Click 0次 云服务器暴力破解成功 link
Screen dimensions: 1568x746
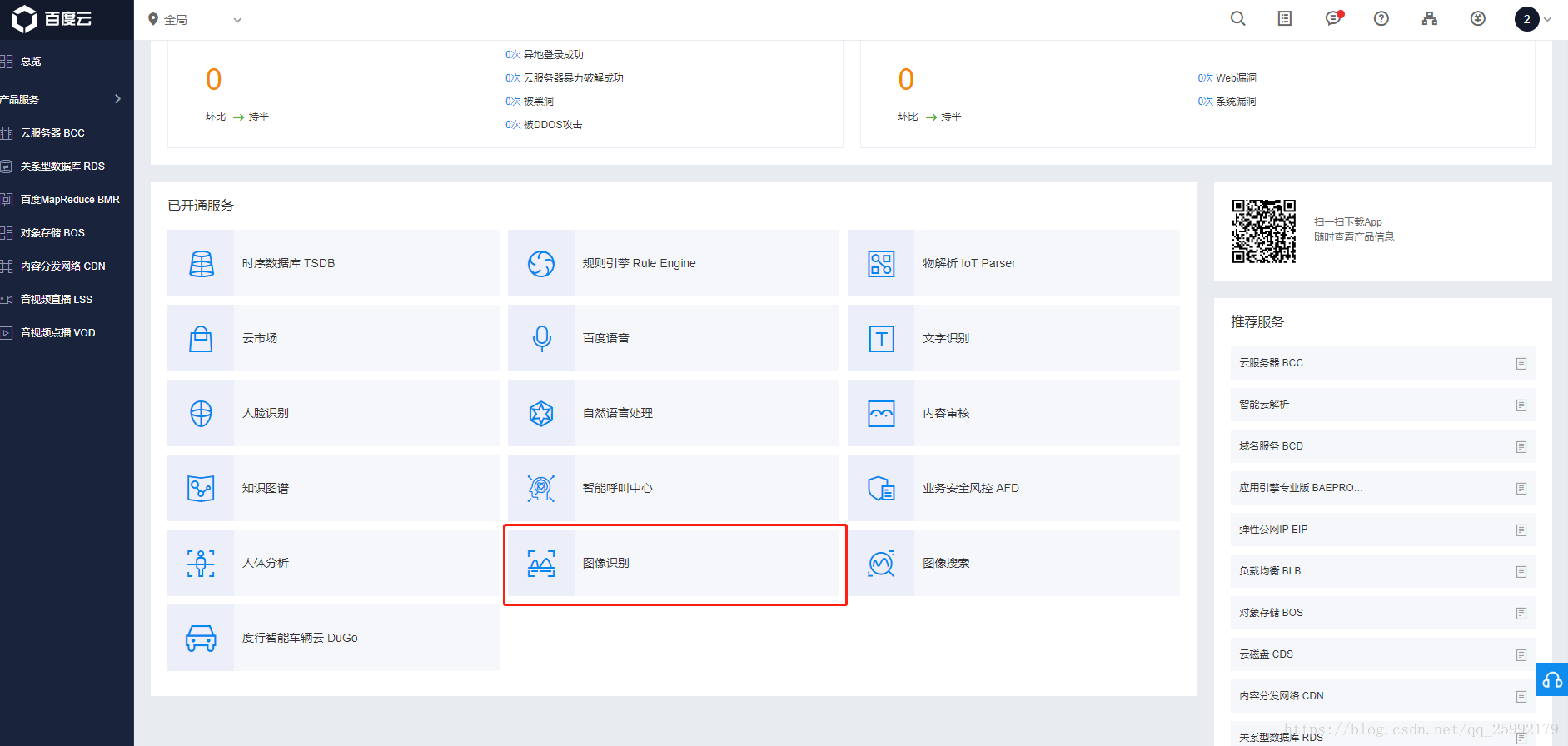click(x=565, y=78)
